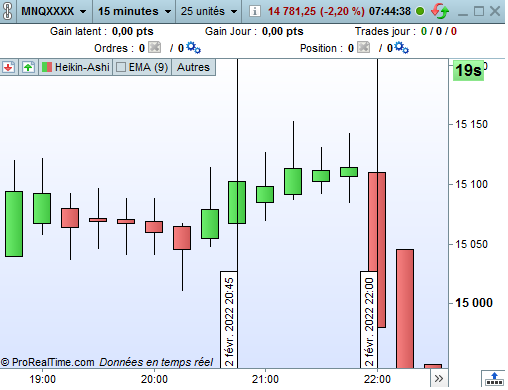Click the 2 févr. 2022 20:45 time marker
This screenshot has height=390, width=508.
pos(229,320)
